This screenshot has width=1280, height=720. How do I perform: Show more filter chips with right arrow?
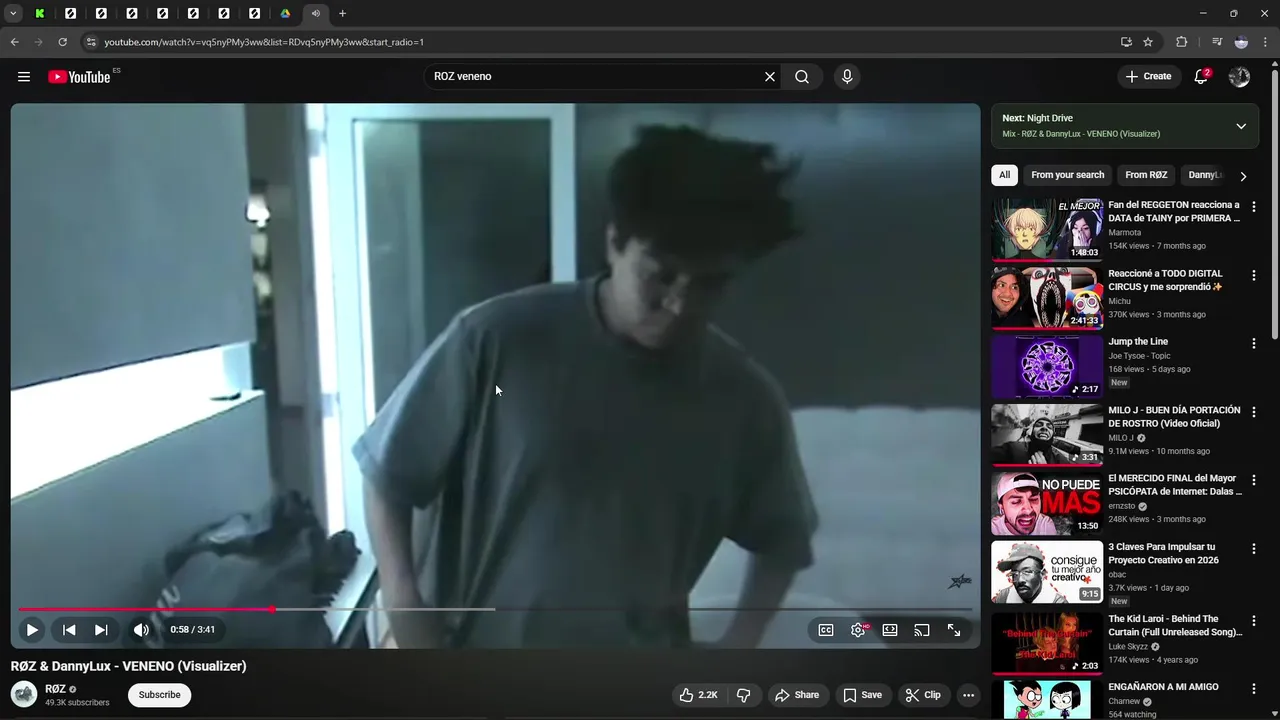(1243, 176)
